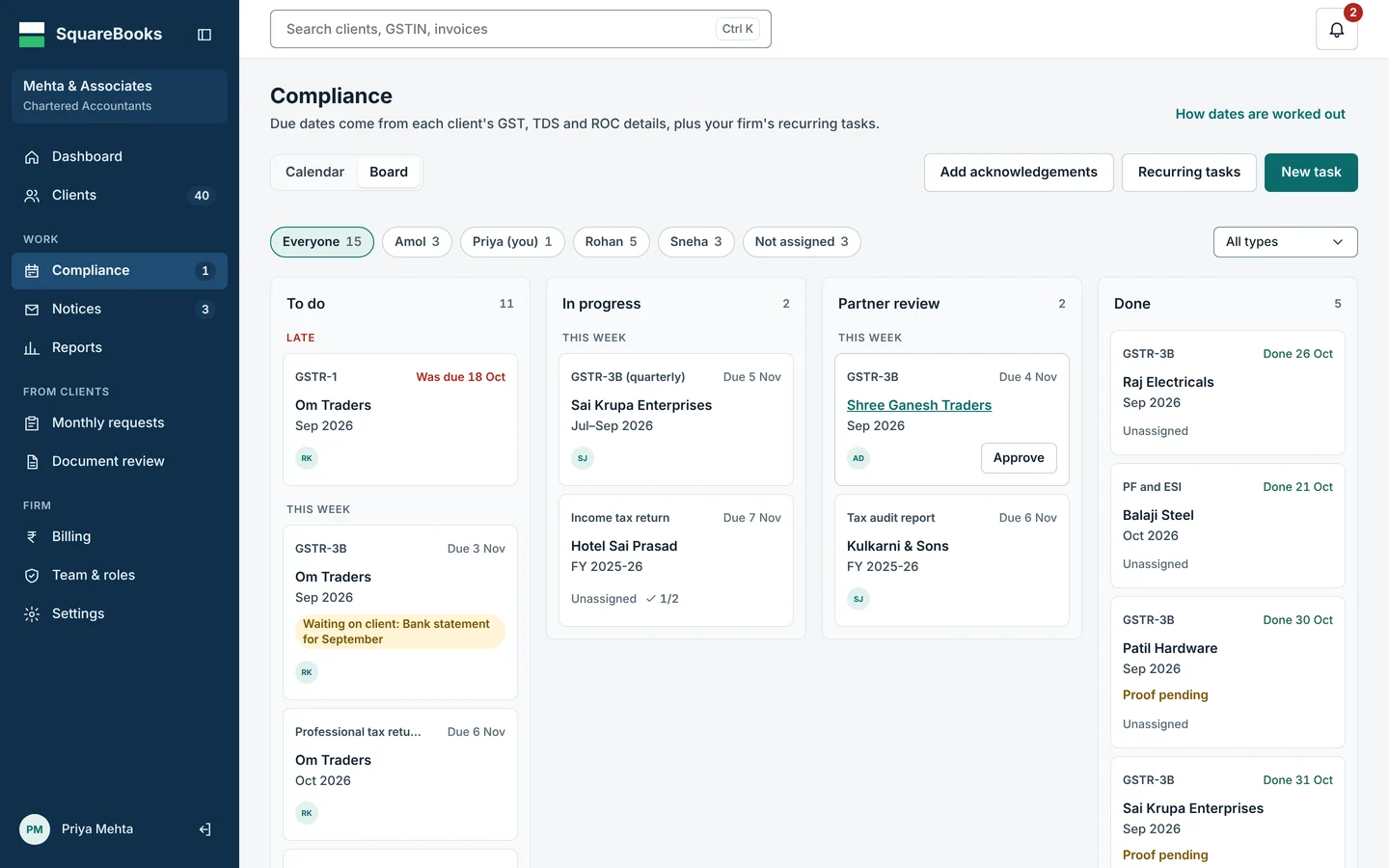Select Compliance in sidebar
This screenshot has height=868, width=1389.
pyautogui.click(x=120, y=270)
